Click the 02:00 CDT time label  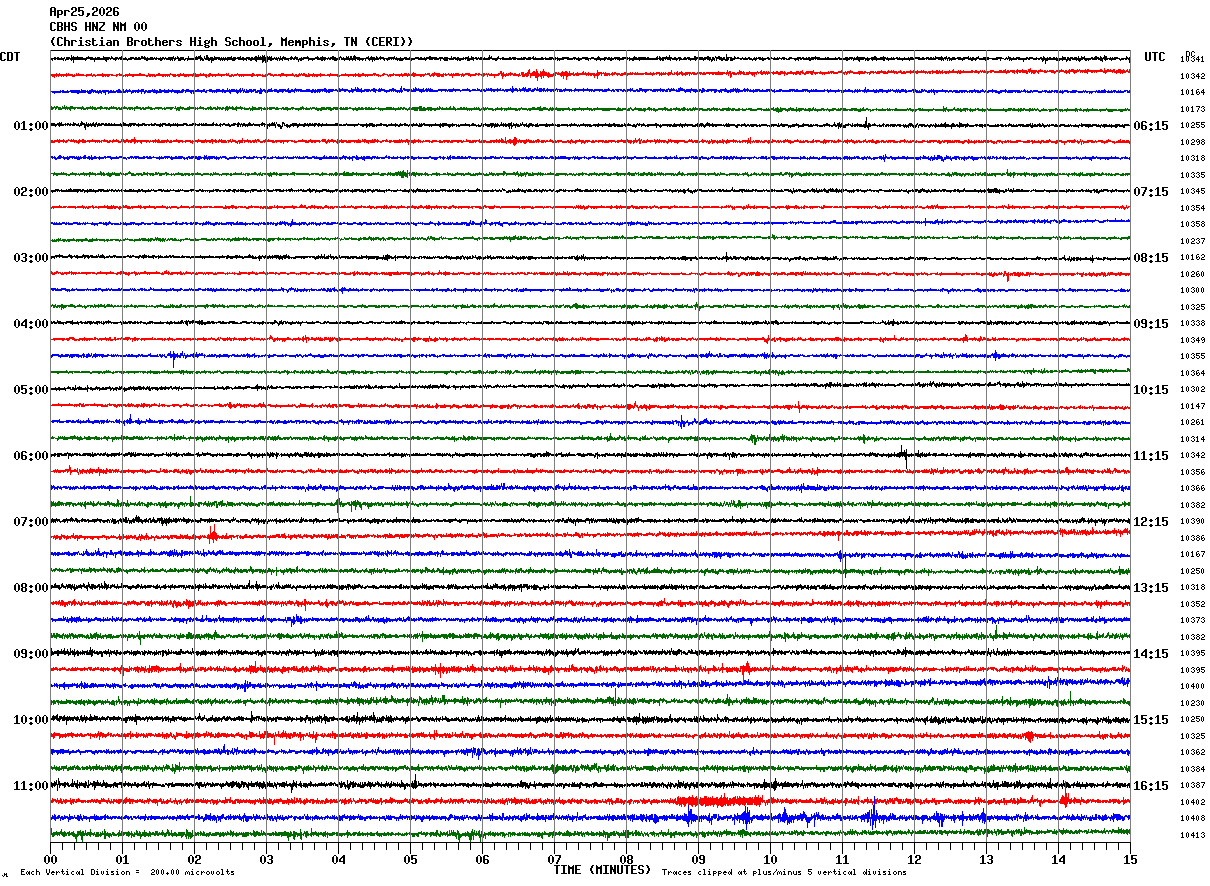31,192
